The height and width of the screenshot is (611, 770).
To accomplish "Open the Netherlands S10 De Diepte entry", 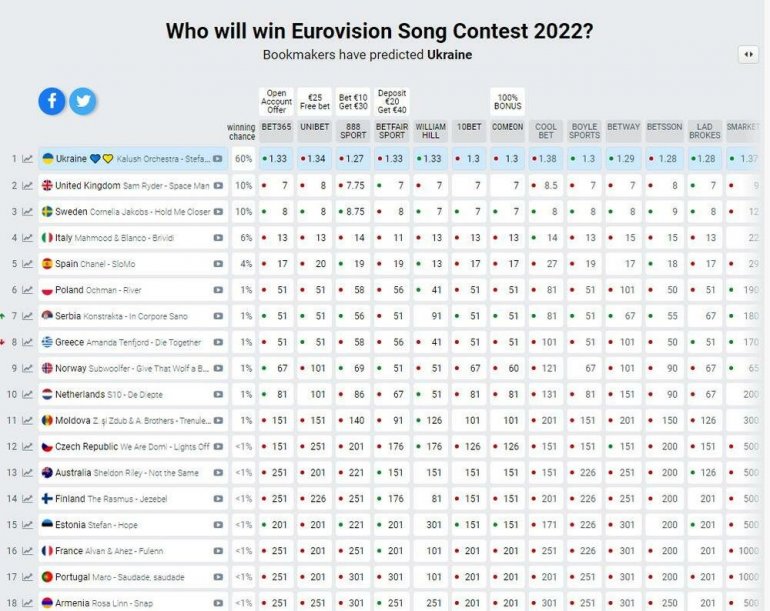I will pos(130,394).
